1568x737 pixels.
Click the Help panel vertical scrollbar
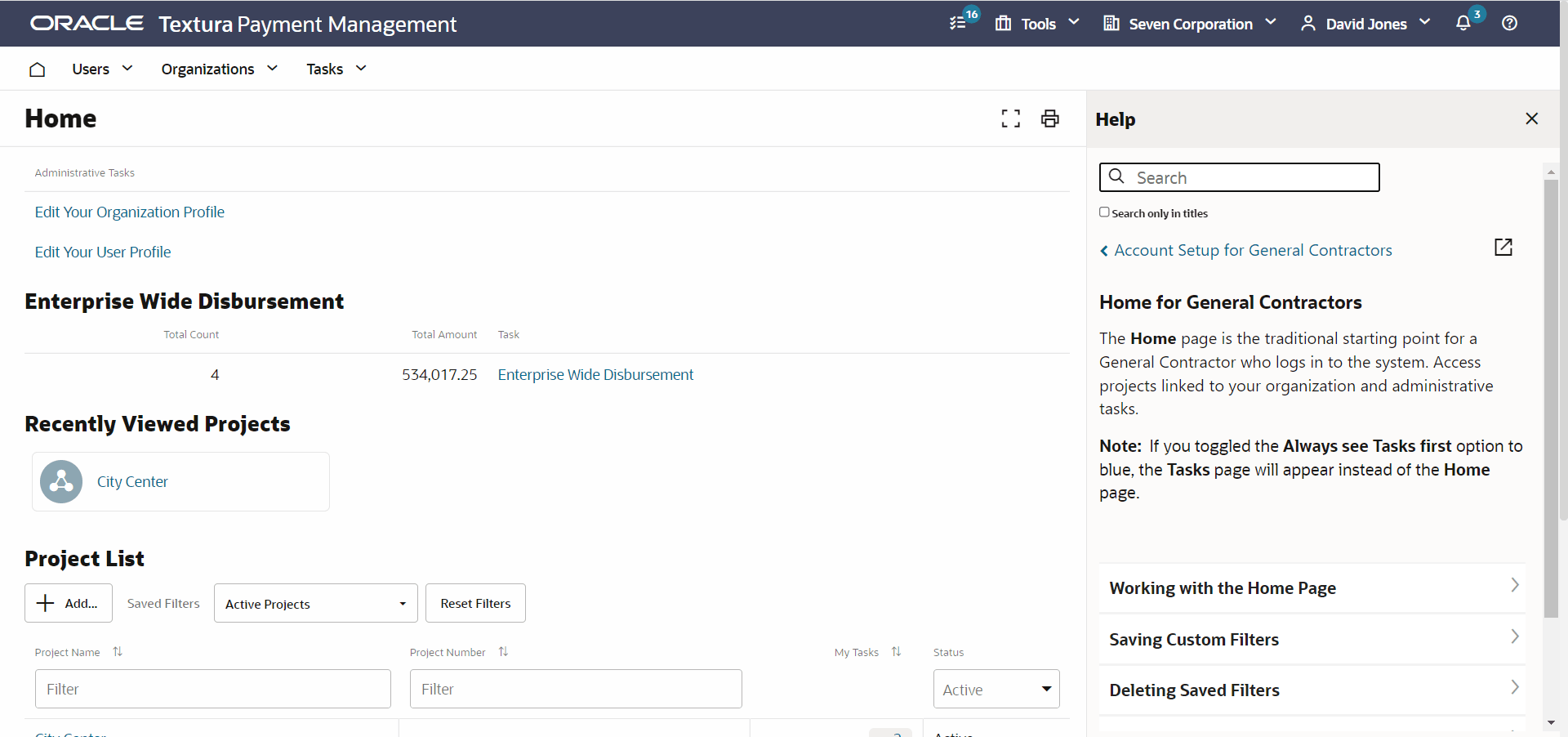click(1551, 398)
